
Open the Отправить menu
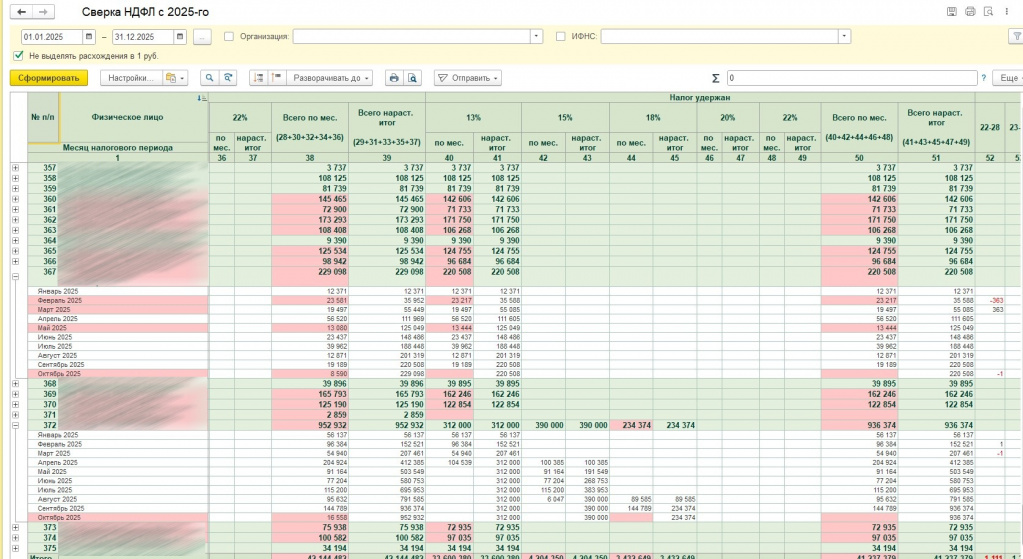[x=467, y=78]
